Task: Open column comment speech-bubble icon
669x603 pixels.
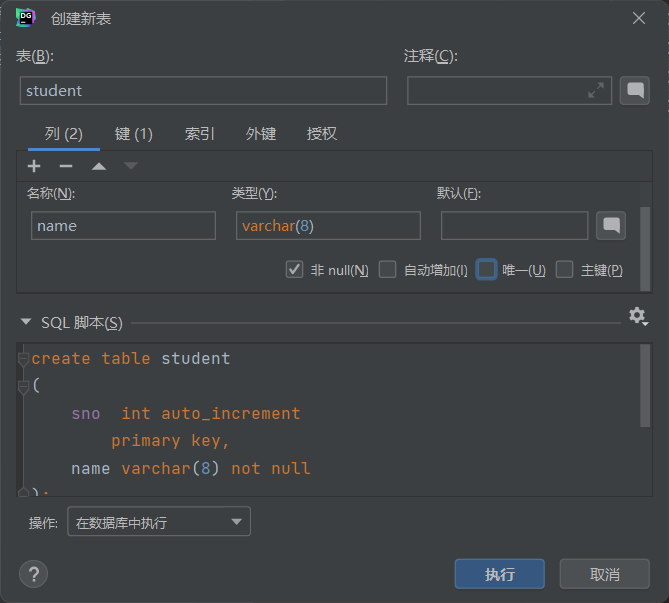Action: pos(611,226)
